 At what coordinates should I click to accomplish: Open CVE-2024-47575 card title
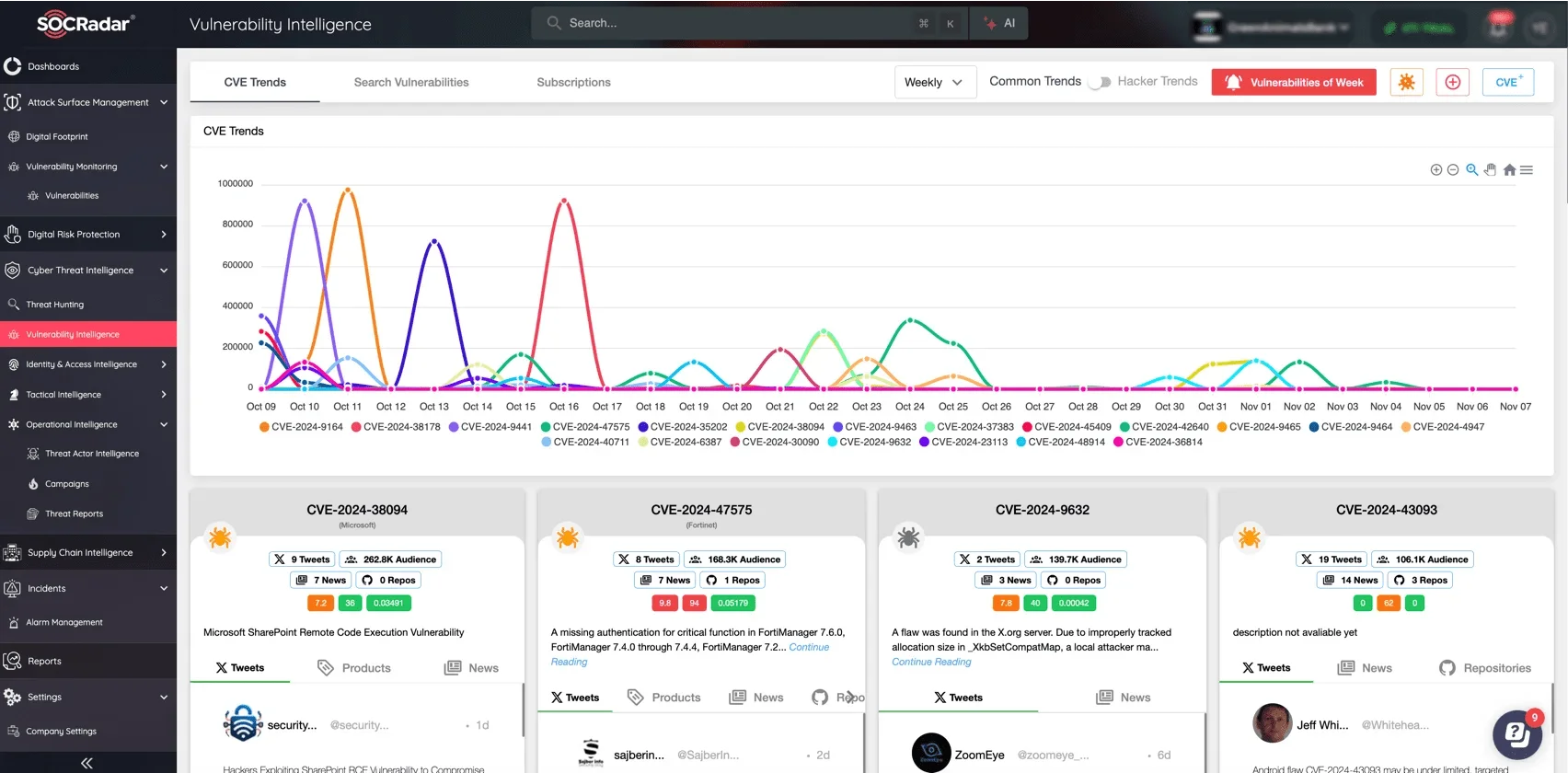[x=701, y=510]
